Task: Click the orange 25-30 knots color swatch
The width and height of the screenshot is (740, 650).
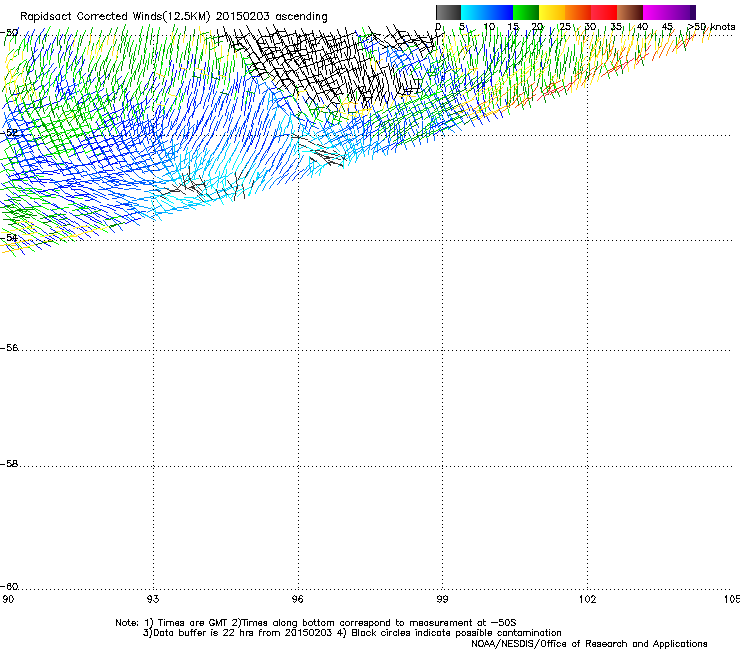Action: point(578,12)
